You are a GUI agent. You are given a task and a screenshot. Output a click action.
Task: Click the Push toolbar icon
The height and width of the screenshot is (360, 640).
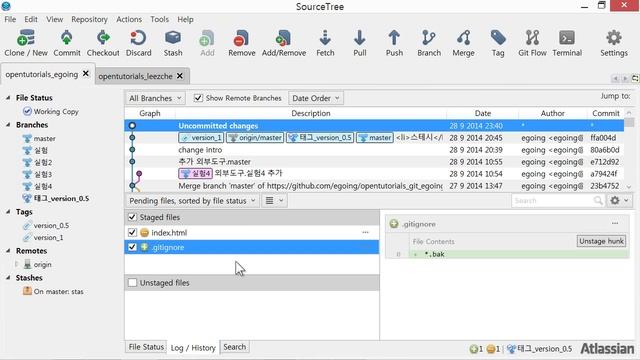[394, 38]
